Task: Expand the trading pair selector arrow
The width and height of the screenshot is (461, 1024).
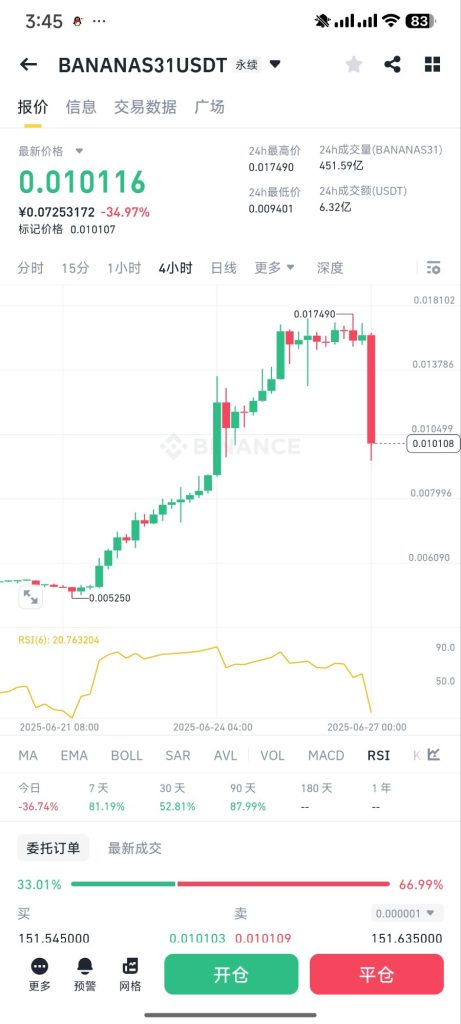Action: (275, 64)
